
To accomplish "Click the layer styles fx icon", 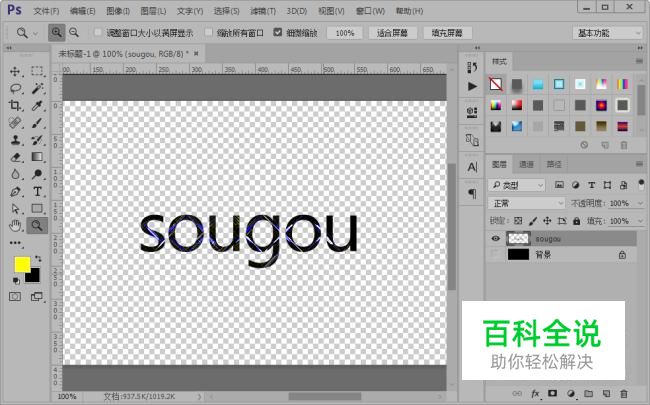I will tap(535, 393).
